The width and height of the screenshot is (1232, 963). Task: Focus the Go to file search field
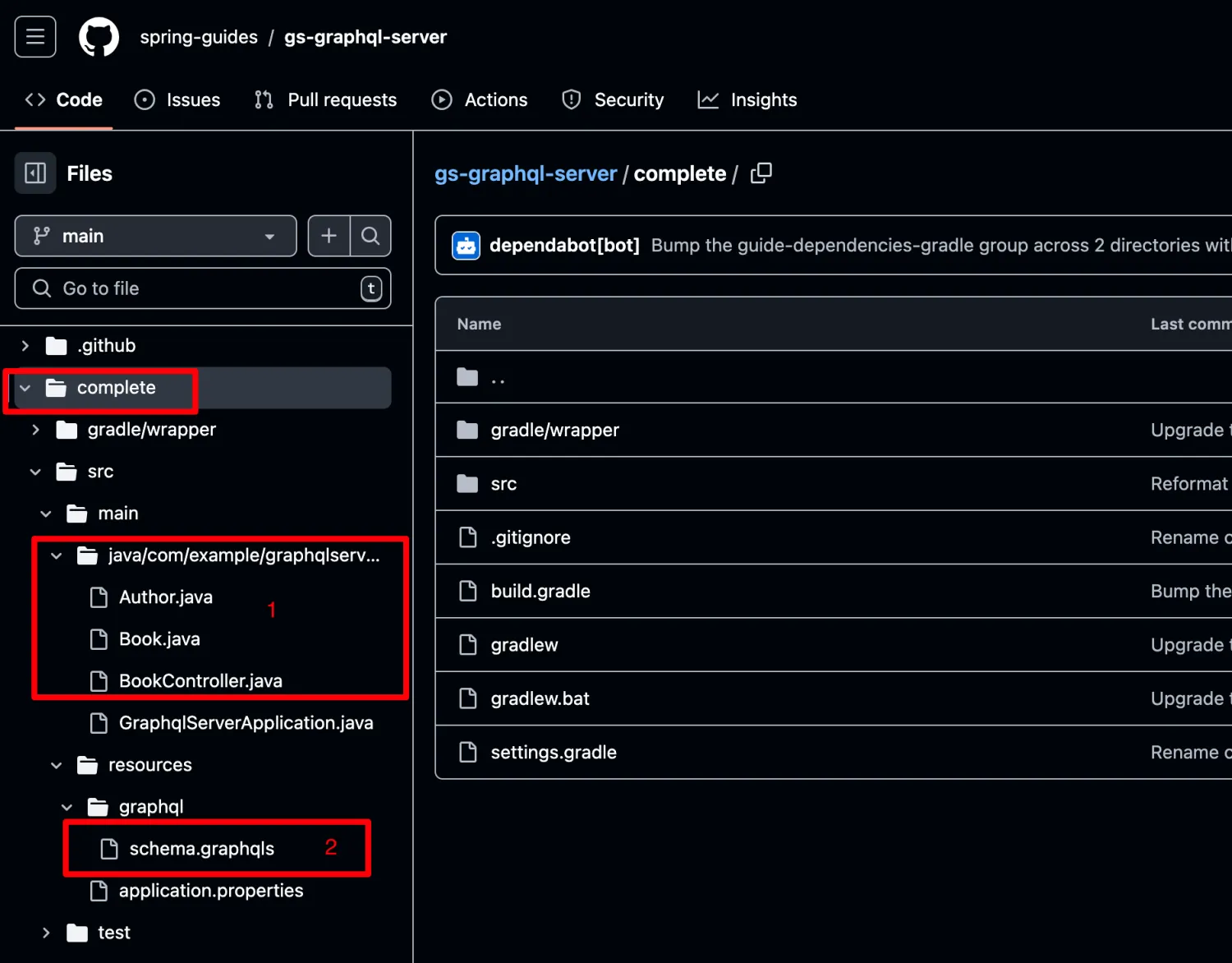pyautogui.click(x=203, y=288)
